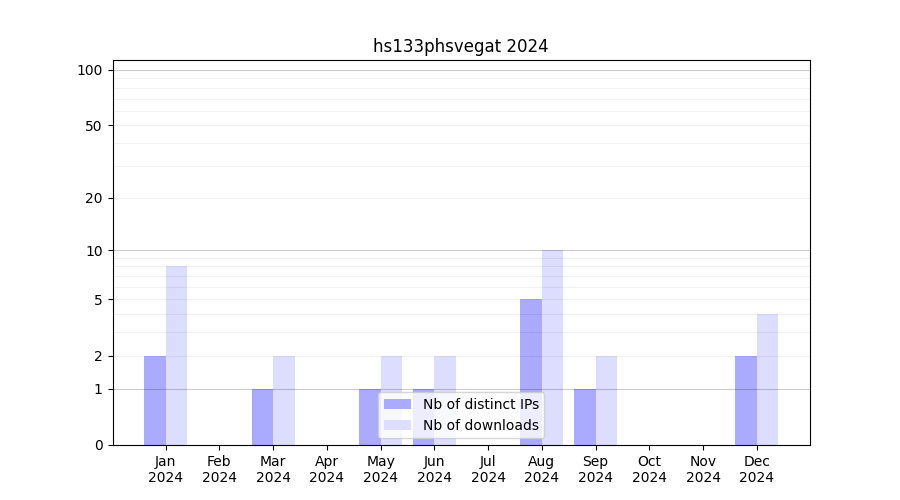Select the 100 tick on the y-axis
Viewport: 900px width, 500px height.
(90, 70)
